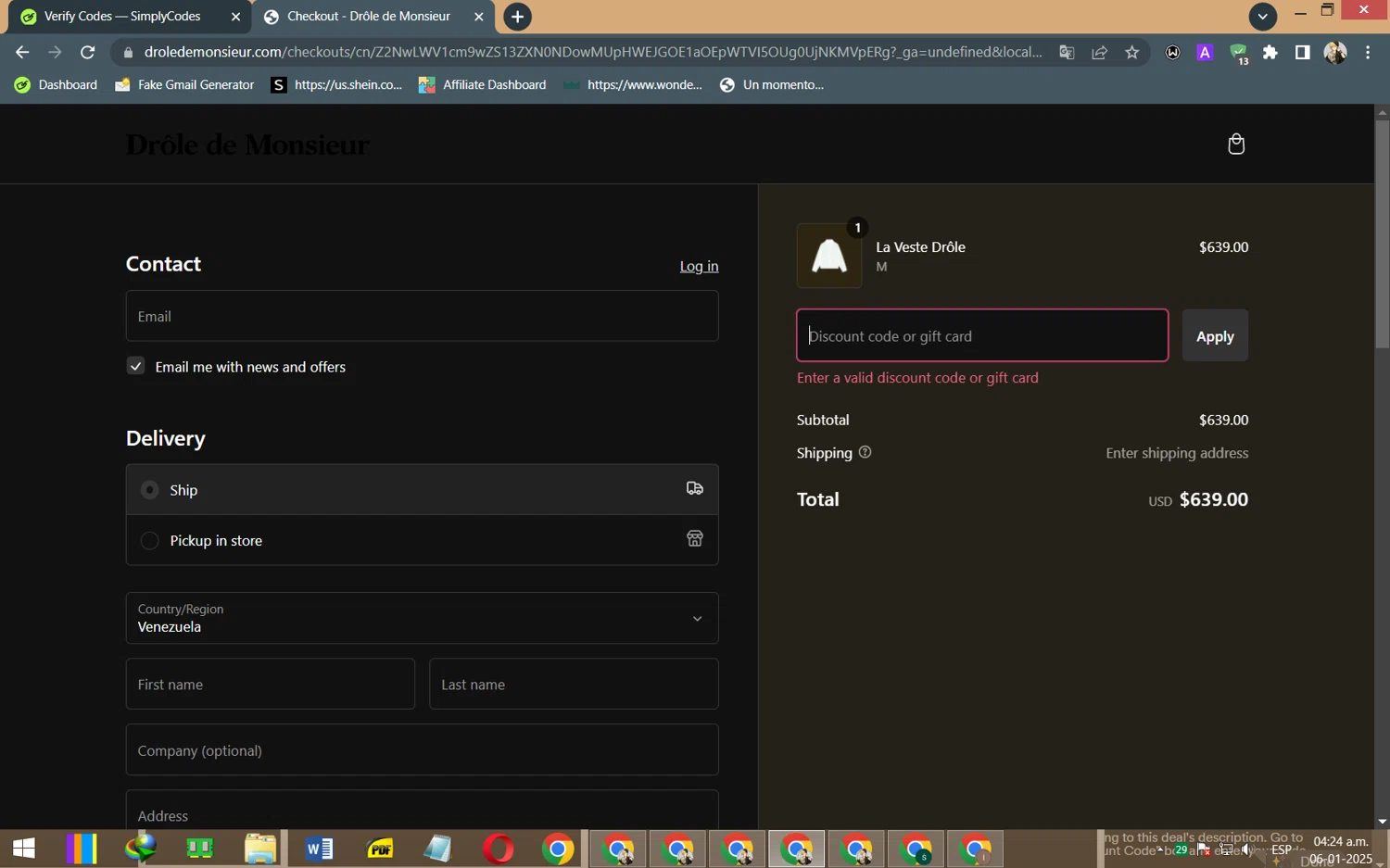Image resolution: width=1390 pixels, height=868 pixels.
Task: Click the Drôle de Monsieur store logo
Action: coord(247,145)
